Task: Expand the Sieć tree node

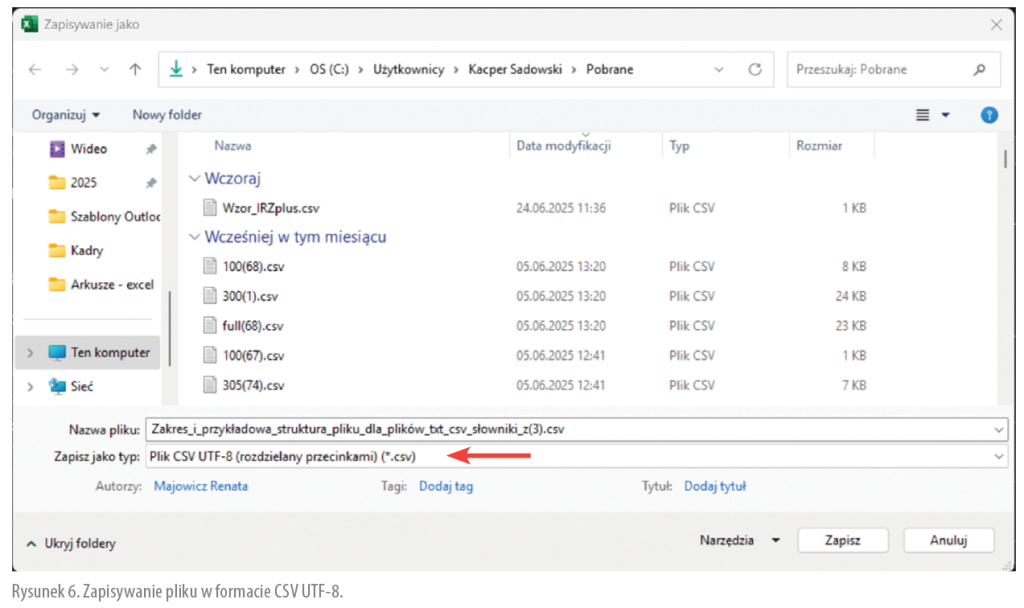Action: [30, 387]
